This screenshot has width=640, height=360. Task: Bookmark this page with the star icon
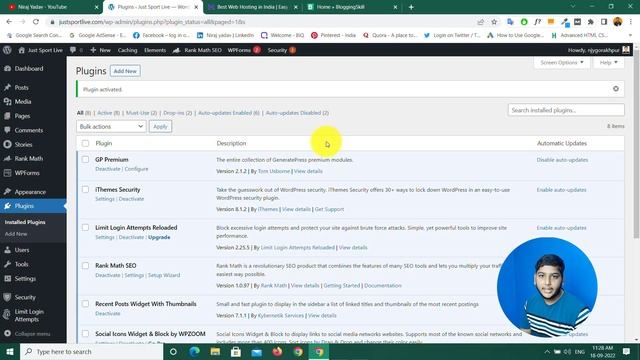pyautogui.click(x=494, y=22)
